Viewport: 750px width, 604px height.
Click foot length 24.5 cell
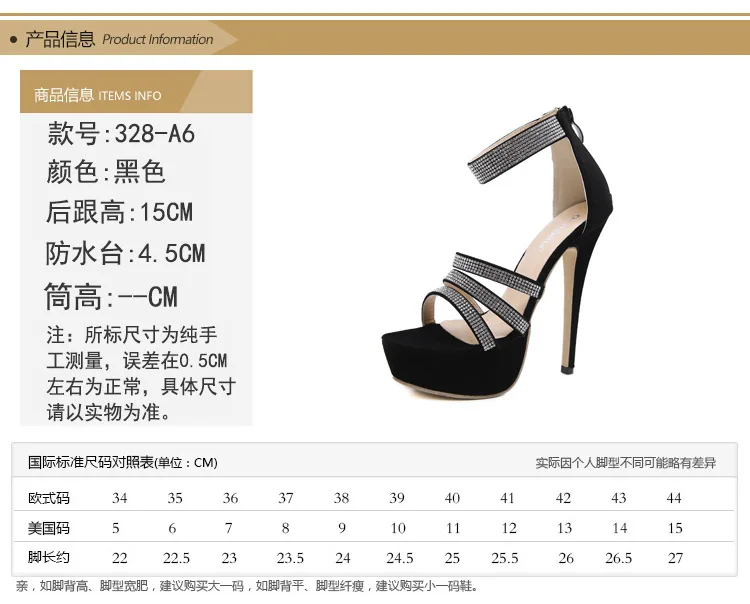pos(400,558)
